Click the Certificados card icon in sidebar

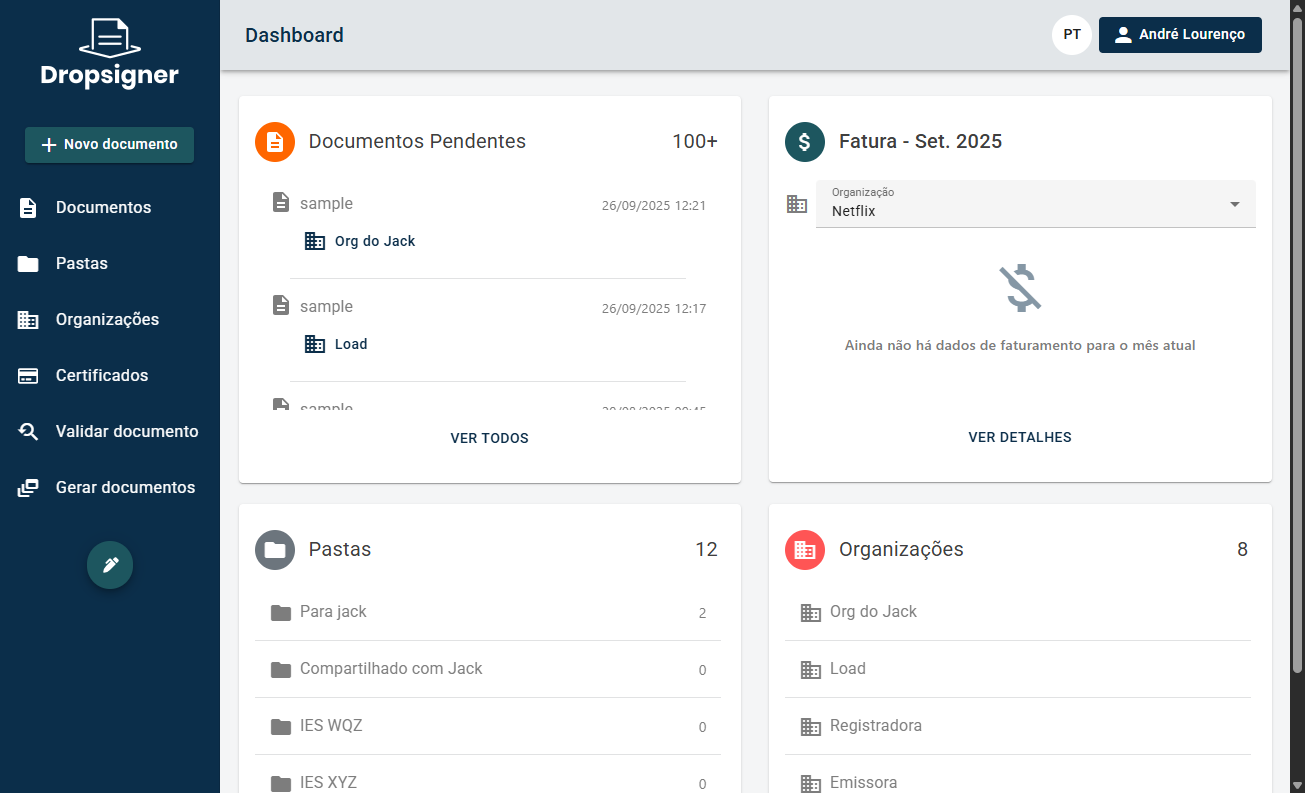28,376
